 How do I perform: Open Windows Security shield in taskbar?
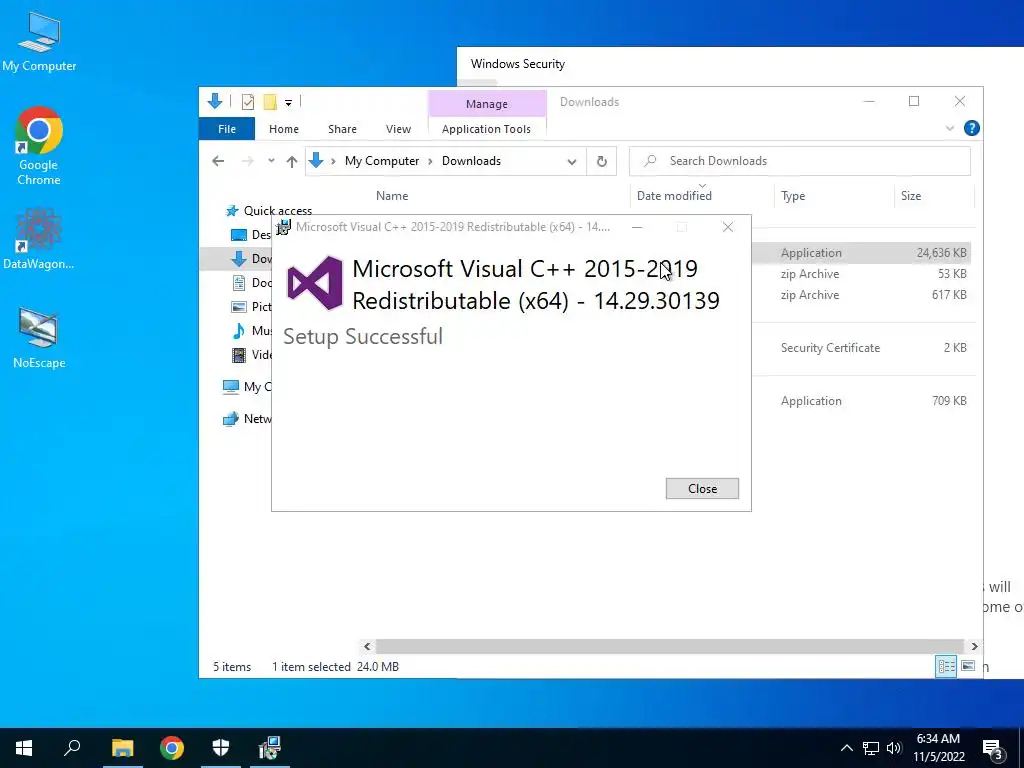click(221, 748)
